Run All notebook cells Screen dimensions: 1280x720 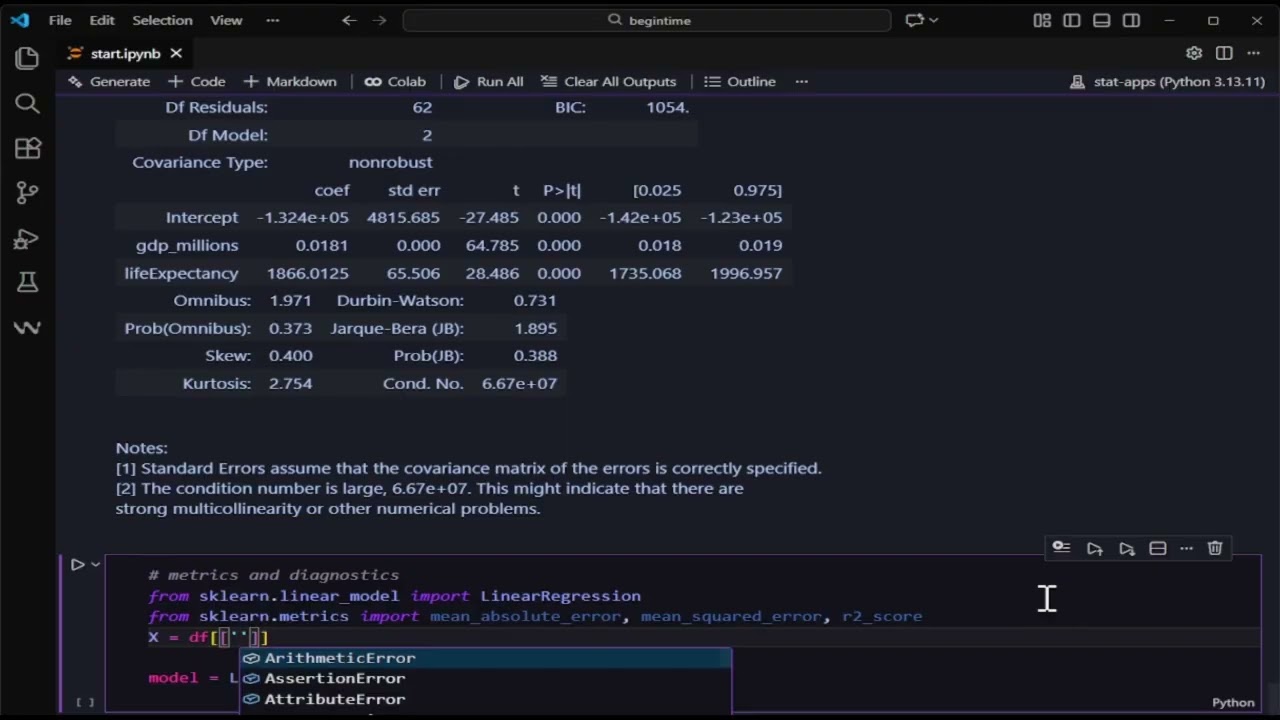(488, 81)
